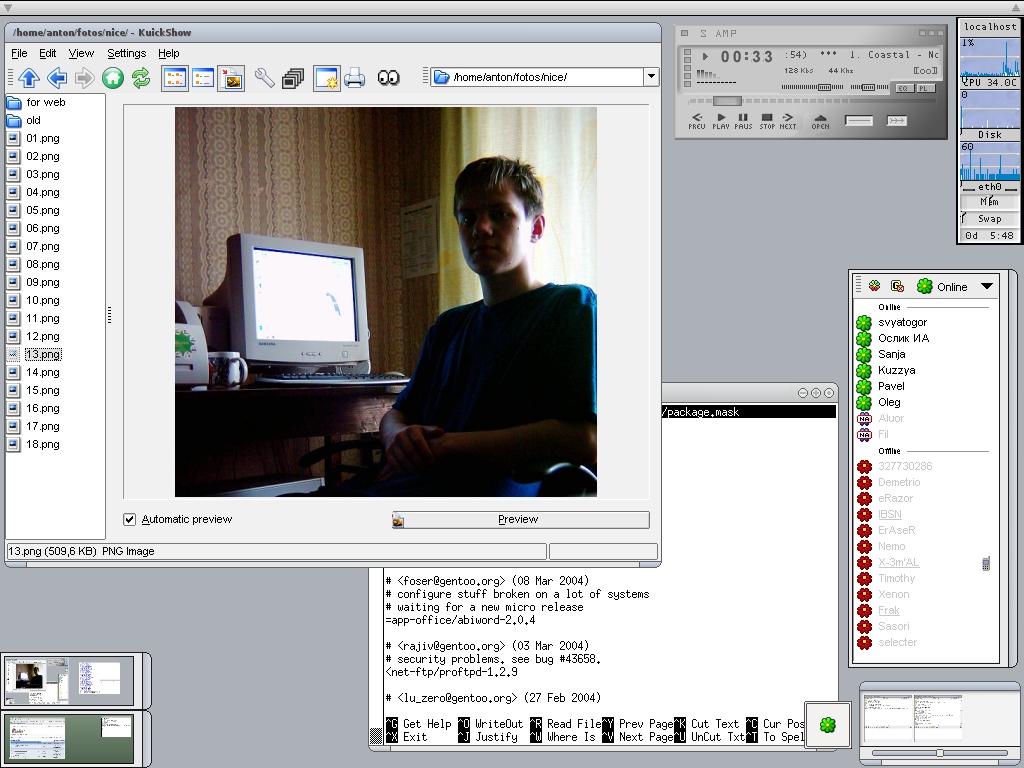Click the printer icon in KuickShow toolbar

click(355, 78)
